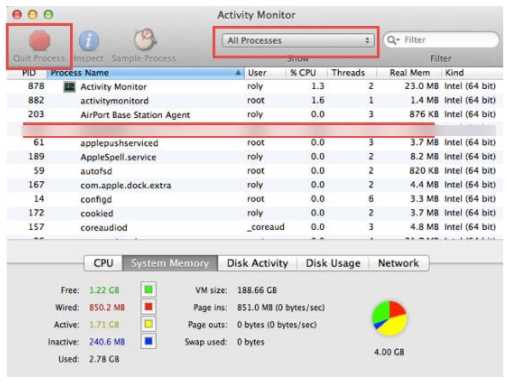Click the green Free memory color swatch
This screenshot has width=509, height=381.
149,290
